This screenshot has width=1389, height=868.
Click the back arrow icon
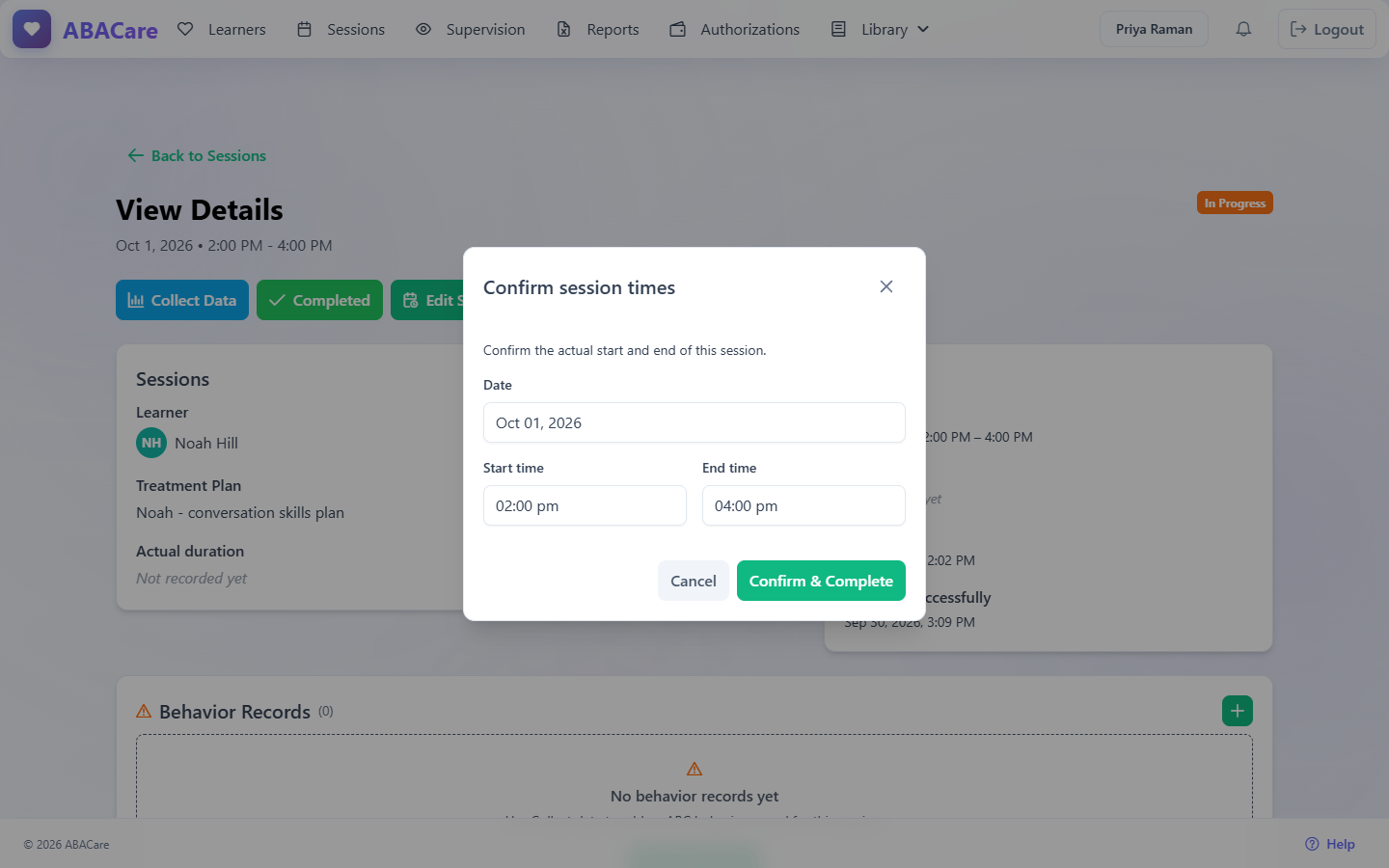(x=136, y=155)
